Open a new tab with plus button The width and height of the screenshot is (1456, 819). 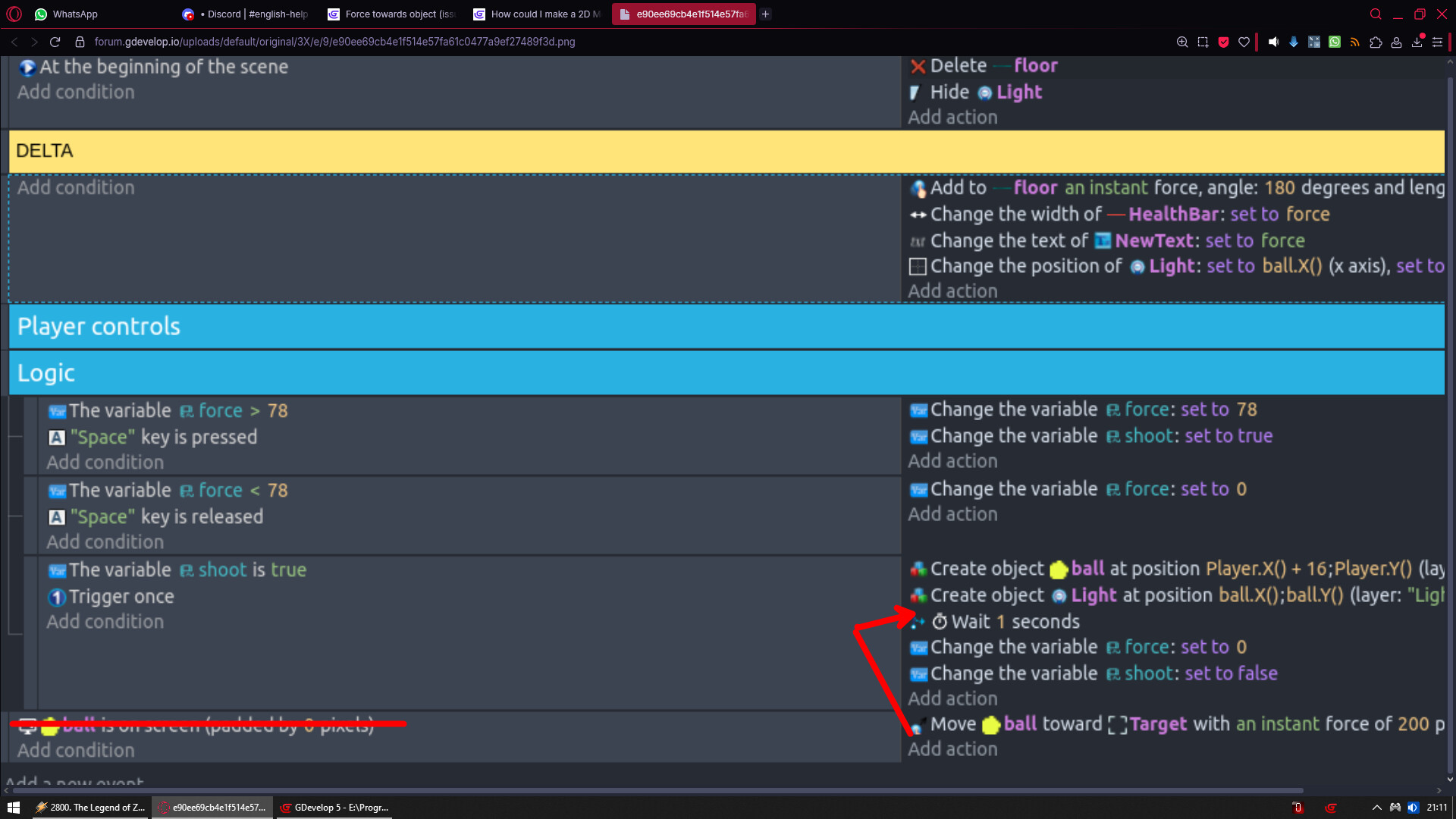766,14
